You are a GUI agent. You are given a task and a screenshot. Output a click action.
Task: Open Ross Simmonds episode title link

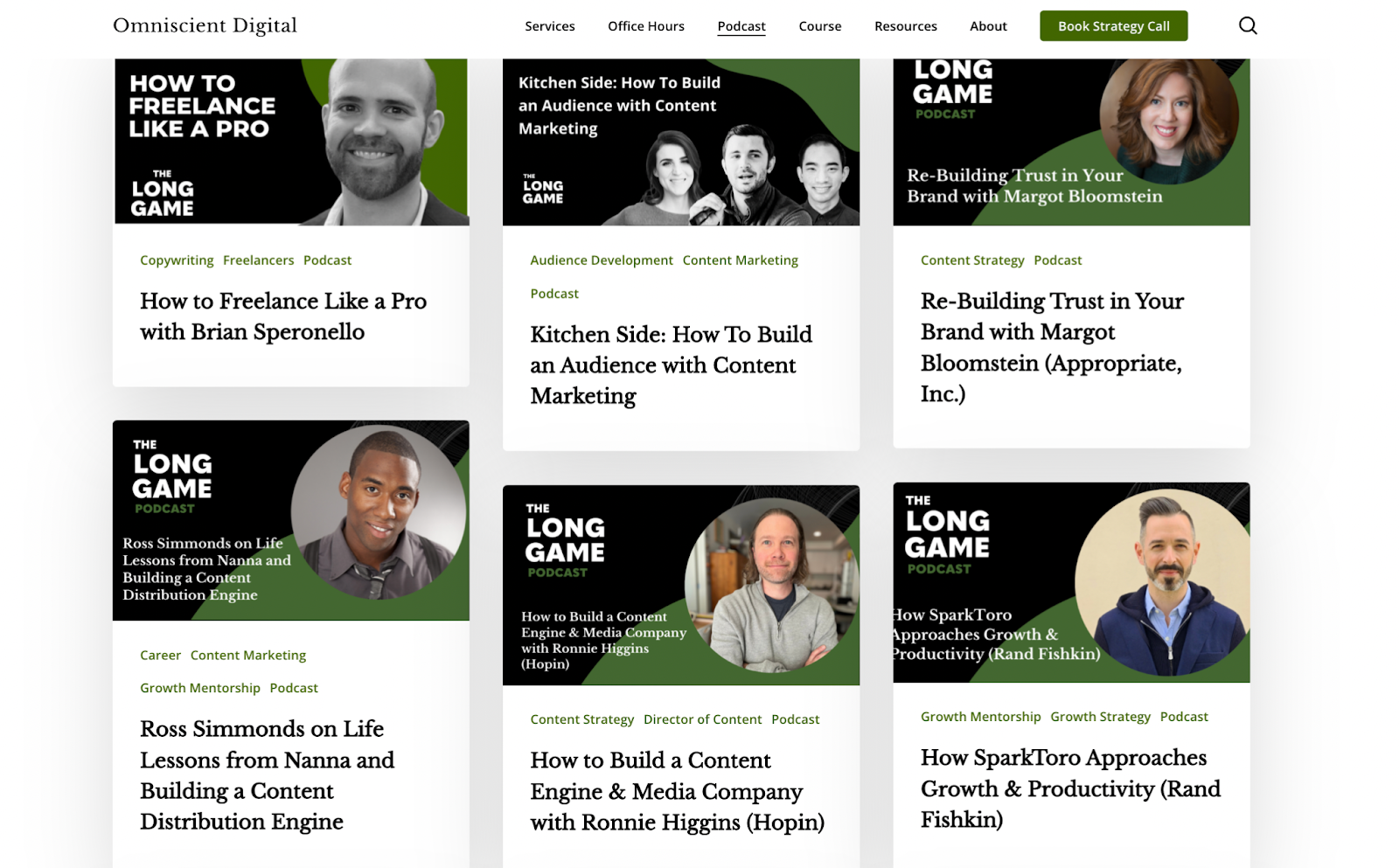coord(267,775)
